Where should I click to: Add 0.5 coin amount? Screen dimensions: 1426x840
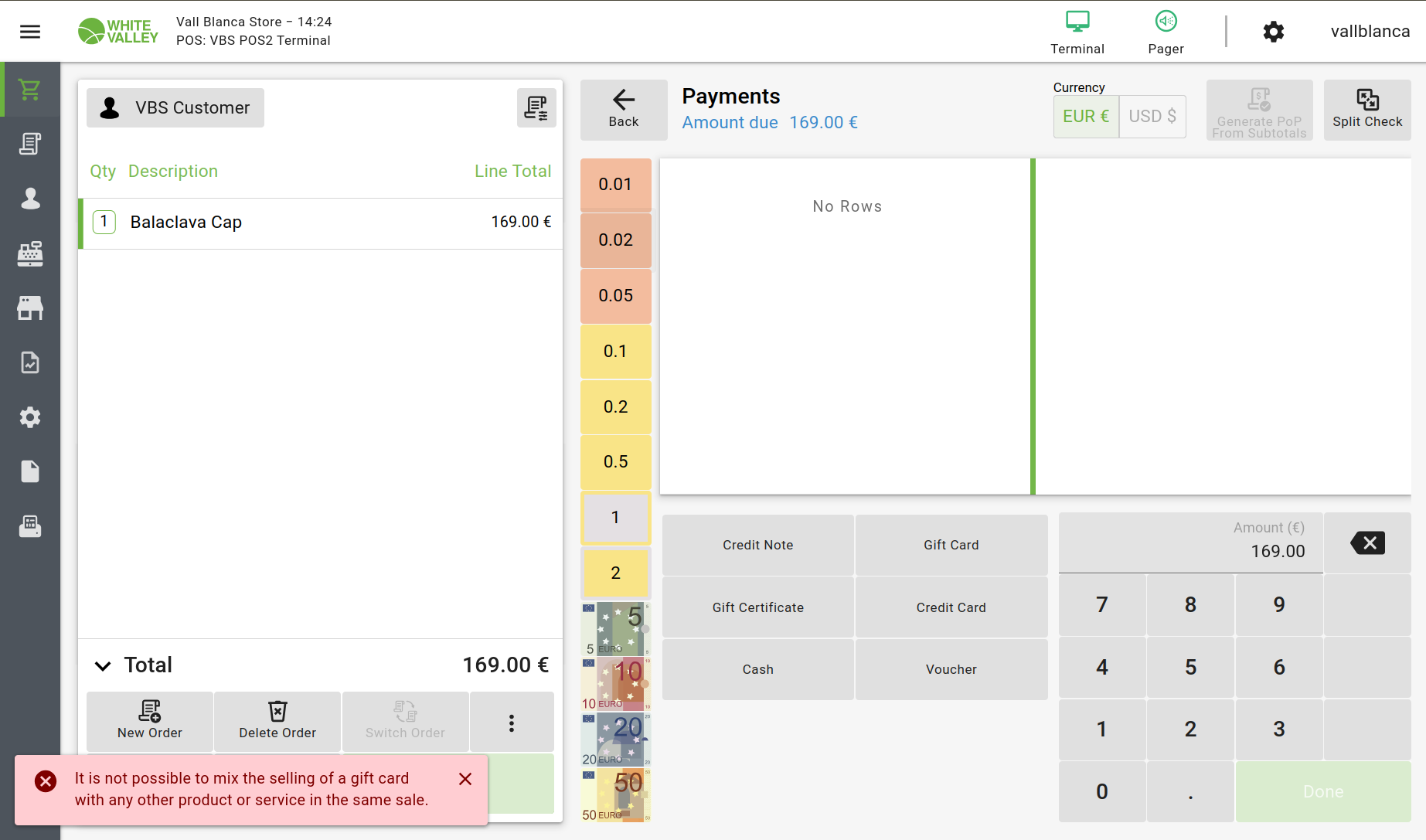616,462
